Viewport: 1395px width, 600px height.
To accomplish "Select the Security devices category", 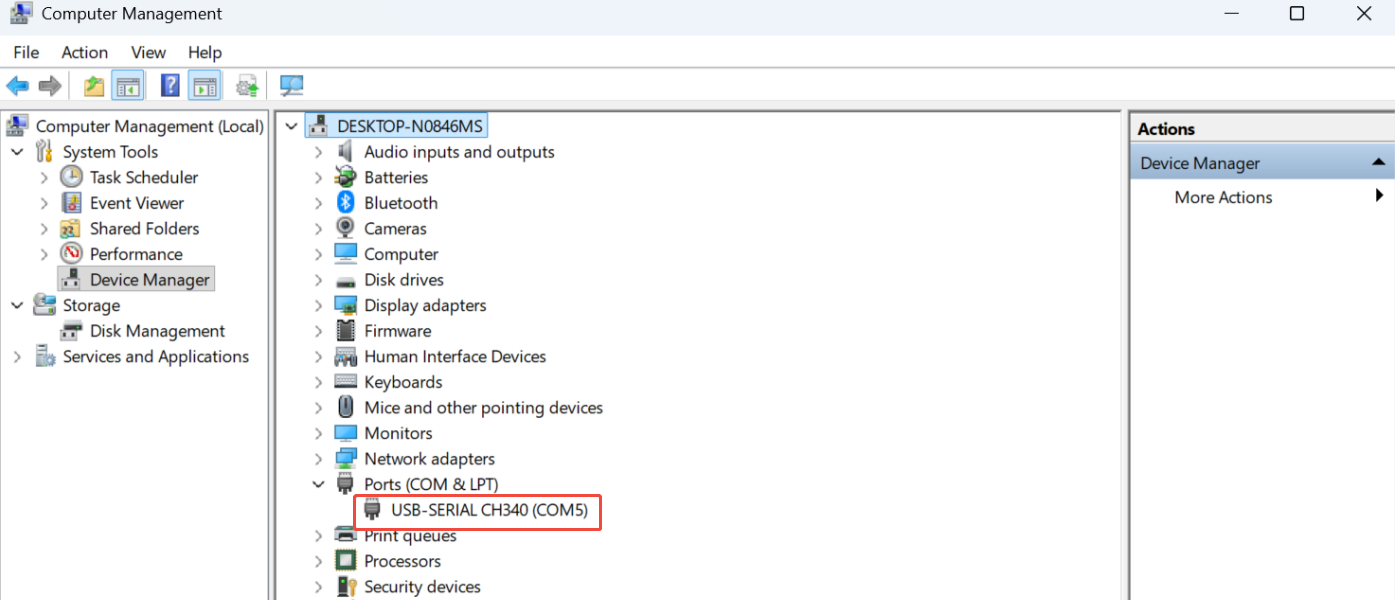I will [x=422, y=587].
